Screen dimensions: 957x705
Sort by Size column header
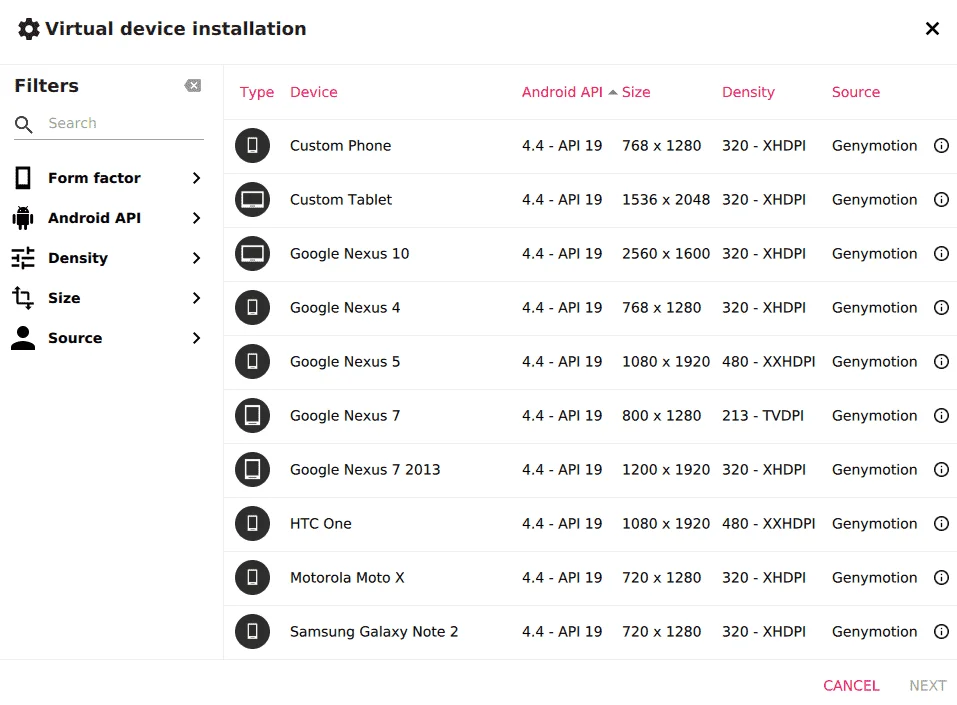pyautogui.click(x=636, y=92)
